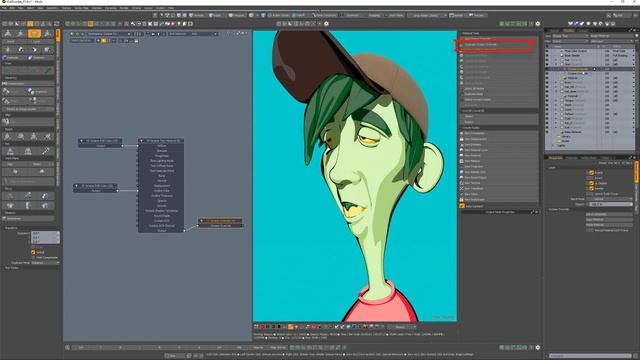
Task: Select Base Shader in the shader tree
Action: point(572,56)
